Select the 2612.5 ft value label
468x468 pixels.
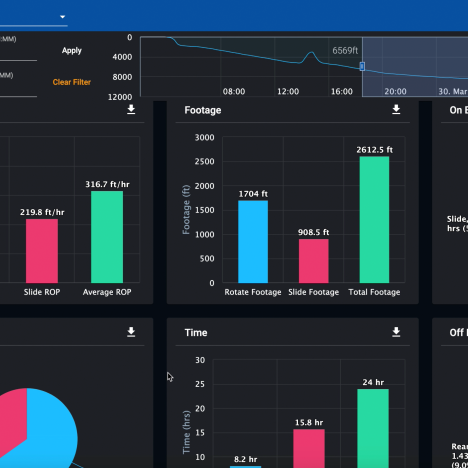click(x=374, y=150)
